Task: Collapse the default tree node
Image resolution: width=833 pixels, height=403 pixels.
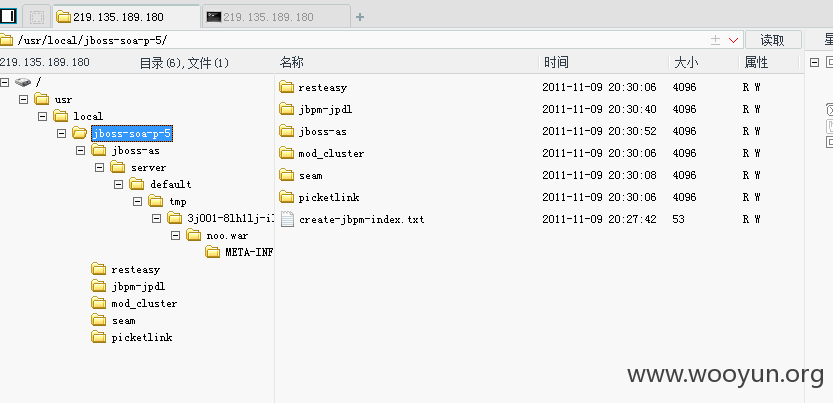Action: point(119,184)
